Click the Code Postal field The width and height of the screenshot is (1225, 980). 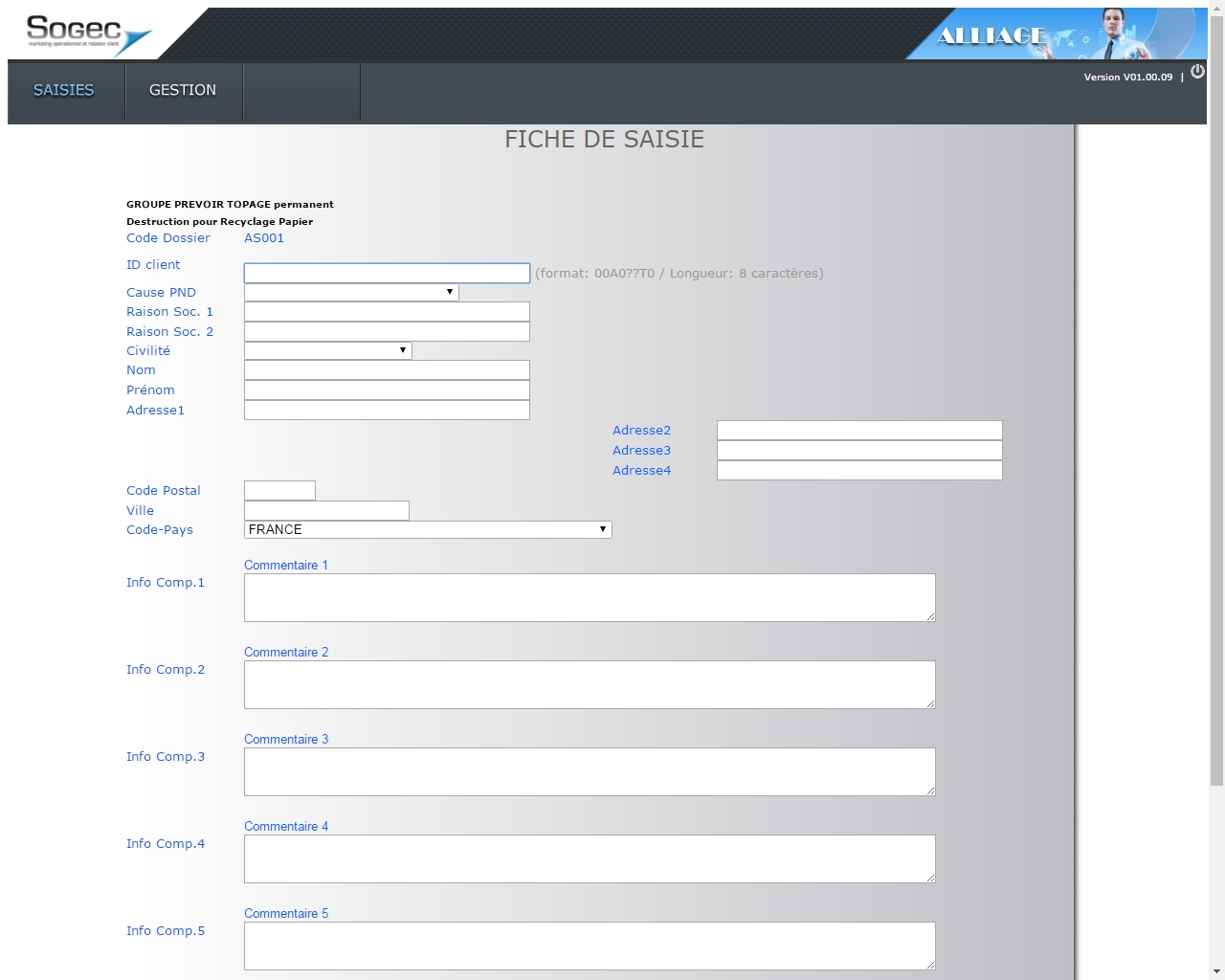[x=279, y=491]
